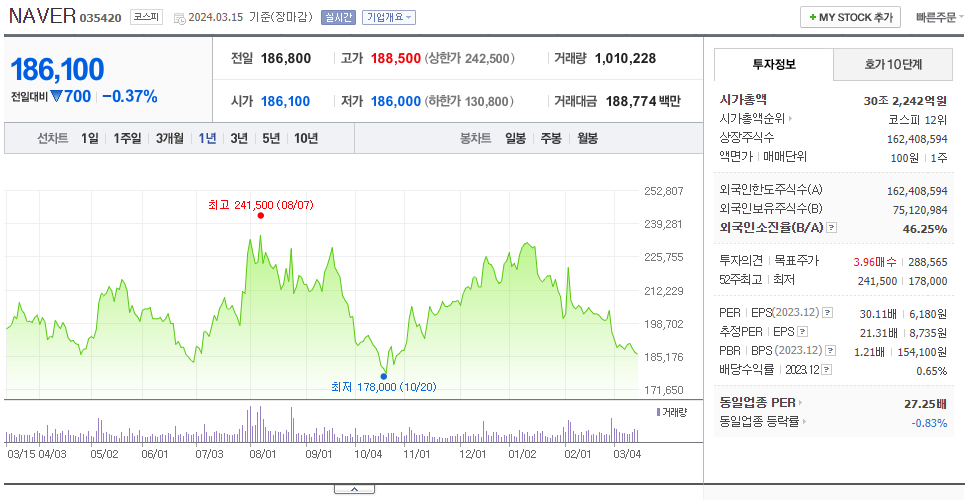Switch to the 호가10단계 tab
This screenshot has height=500, width=968.
[x=893, y=64]
